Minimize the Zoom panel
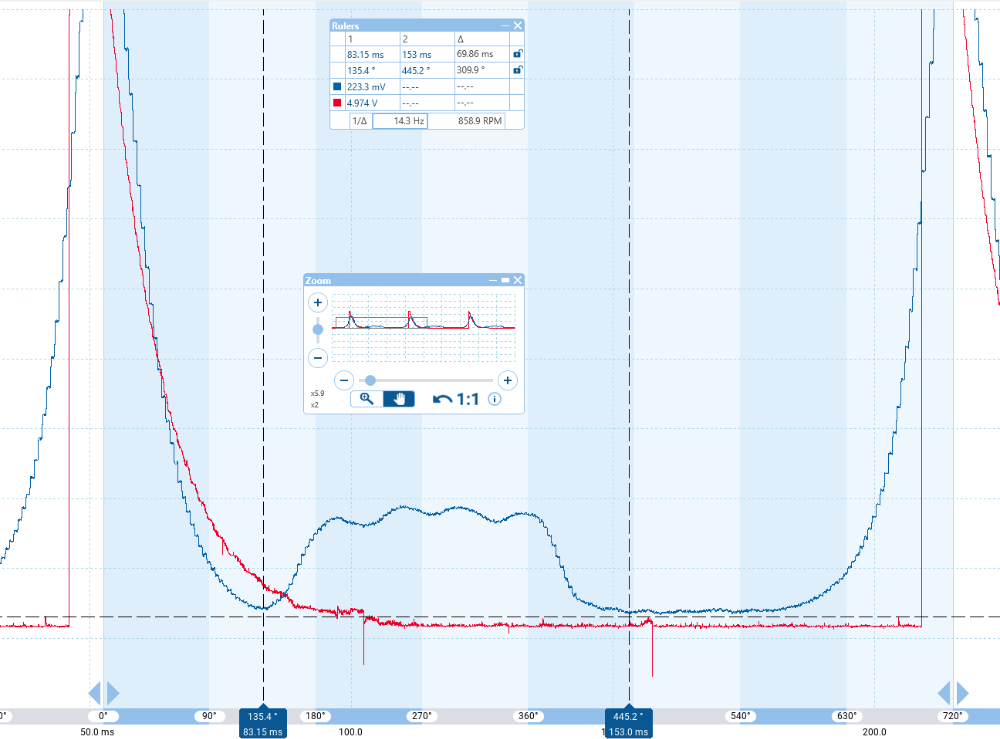This screenshot has width=1000, height=739. 494,281
